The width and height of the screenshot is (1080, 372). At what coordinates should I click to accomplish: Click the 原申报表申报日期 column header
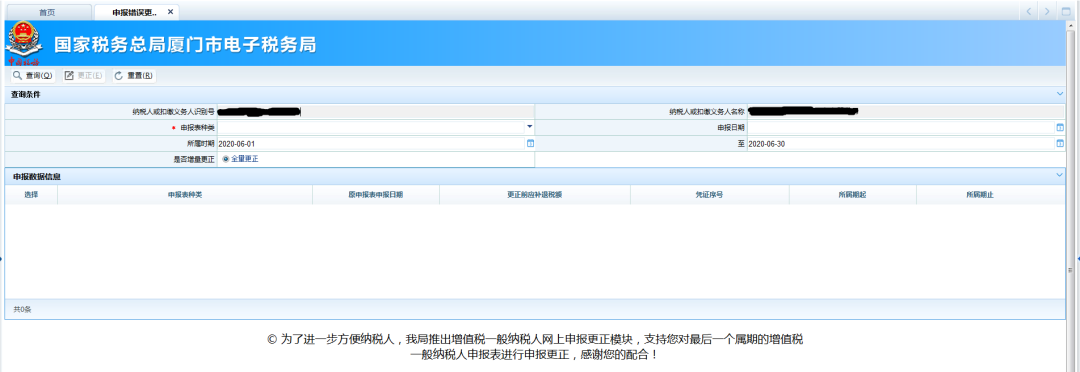(375, 195)
